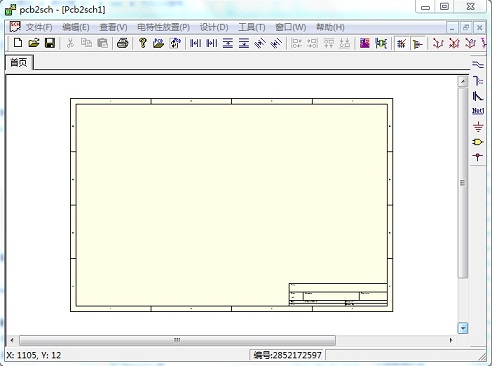The height and width of the screenshot is (366, 492).
Task: Open the 工具(T) menu
Action: tap(252, 27)
